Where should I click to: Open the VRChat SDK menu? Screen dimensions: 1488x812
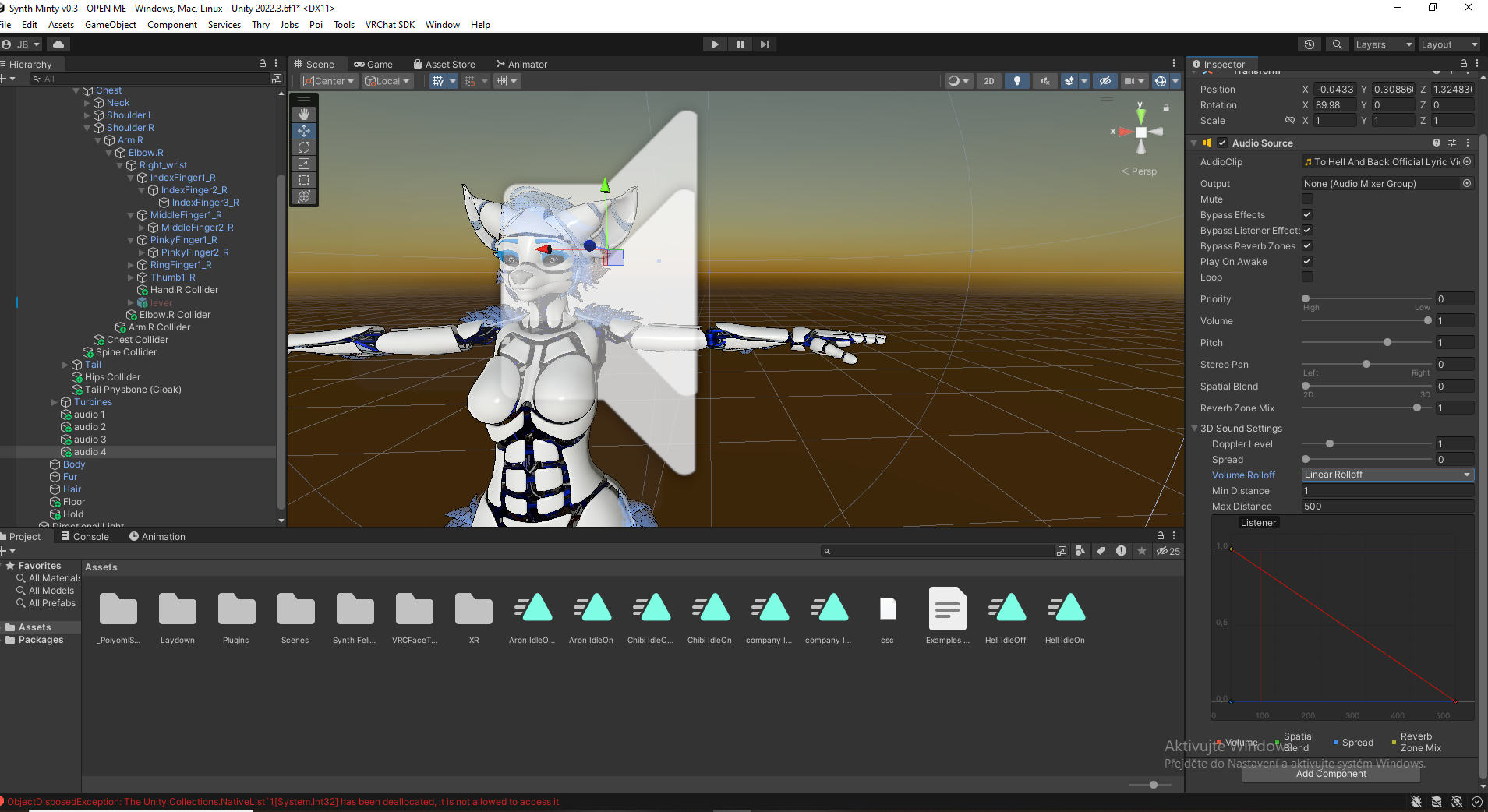click(390, 25)
